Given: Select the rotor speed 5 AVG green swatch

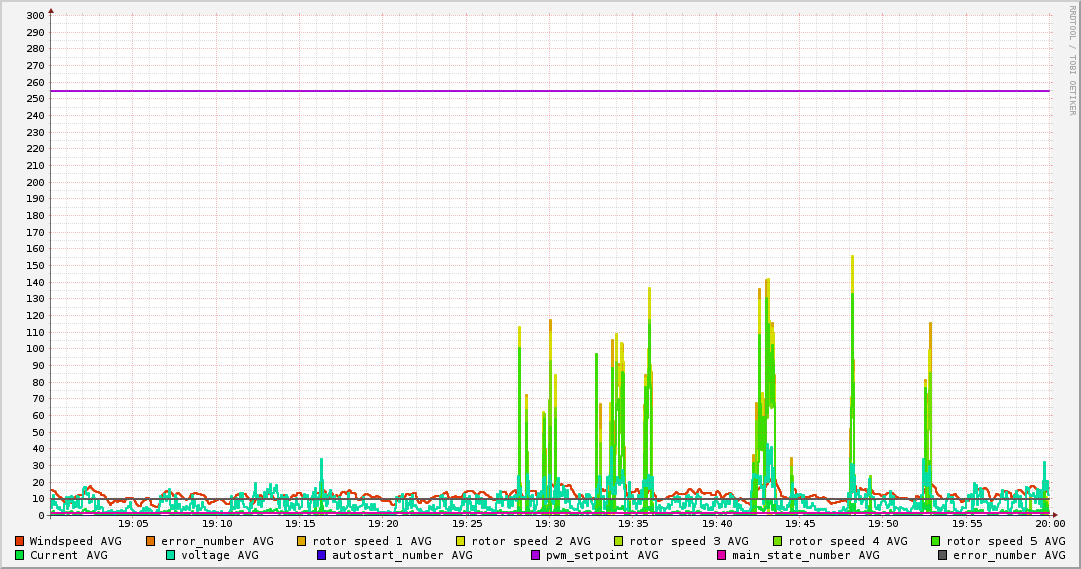Looking at the screenshot, I should (936, 541).
